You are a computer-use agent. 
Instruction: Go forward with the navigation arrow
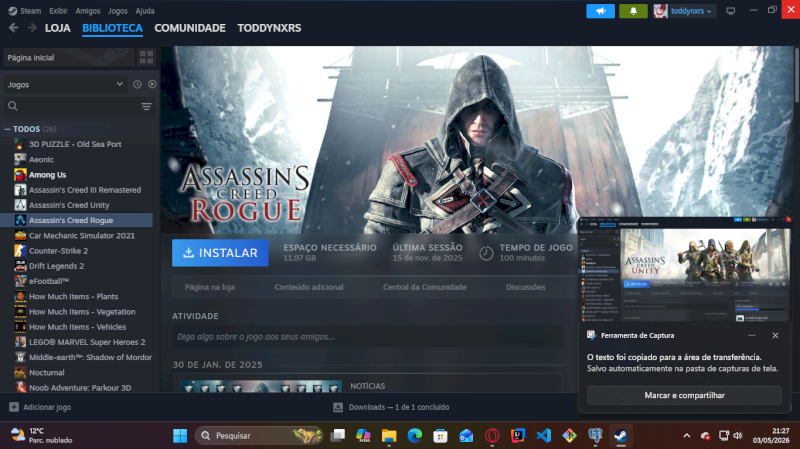click(32, 28)
